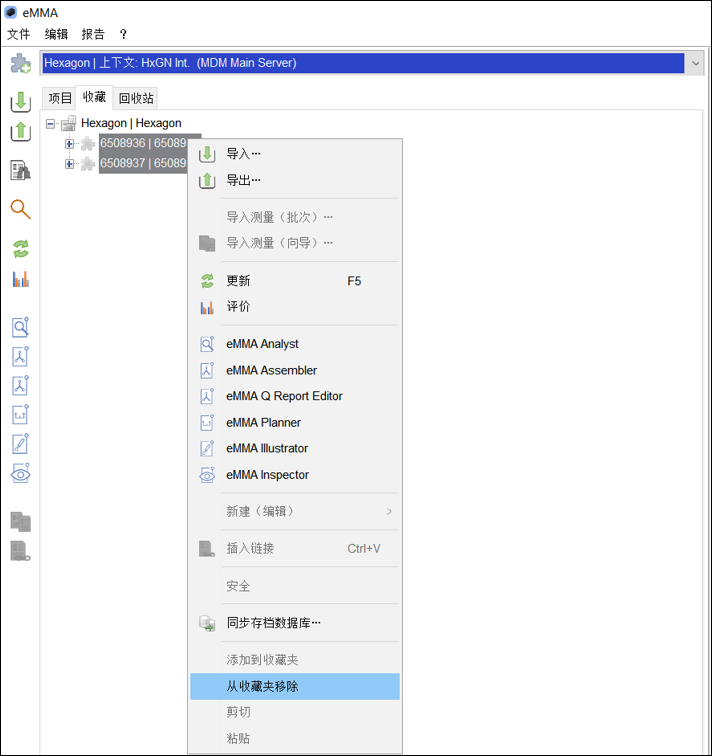The width and height of the screenshot is (712, 756).
Task: Click the disabled 导入测量（向导）entry
Action: tap(295, 243)
